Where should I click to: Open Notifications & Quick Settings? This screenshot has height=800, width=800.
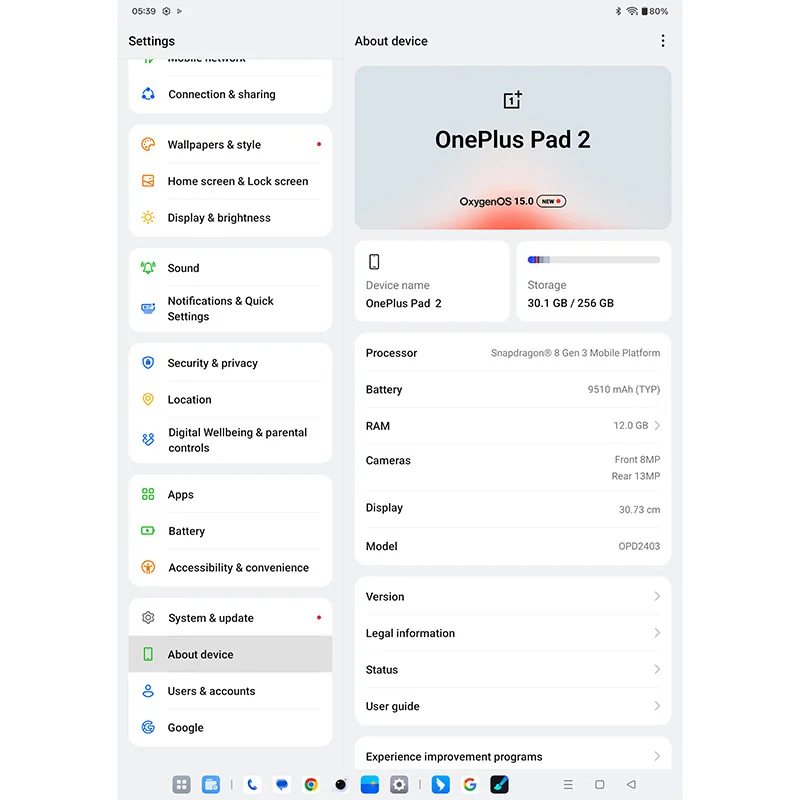tap(230, 308)
